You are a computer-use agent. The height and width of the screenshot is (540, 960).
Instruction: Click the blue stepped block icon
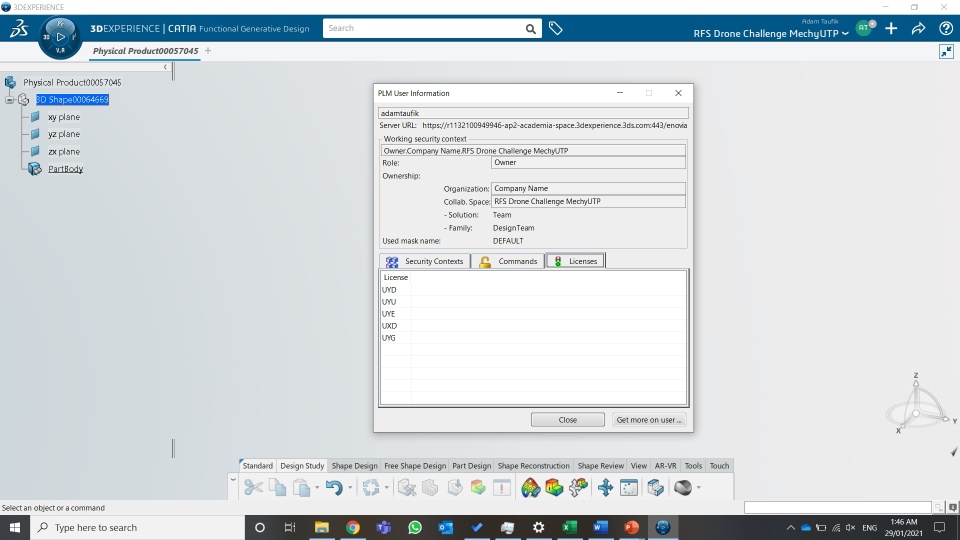click(655, 487)
